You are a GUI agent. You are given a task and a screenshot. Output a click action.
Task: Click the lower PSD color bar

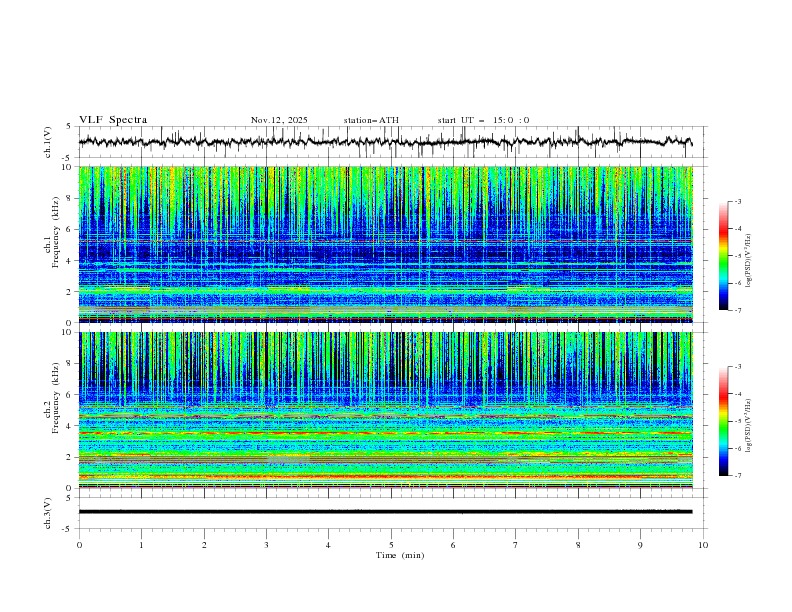click(723, 421)
